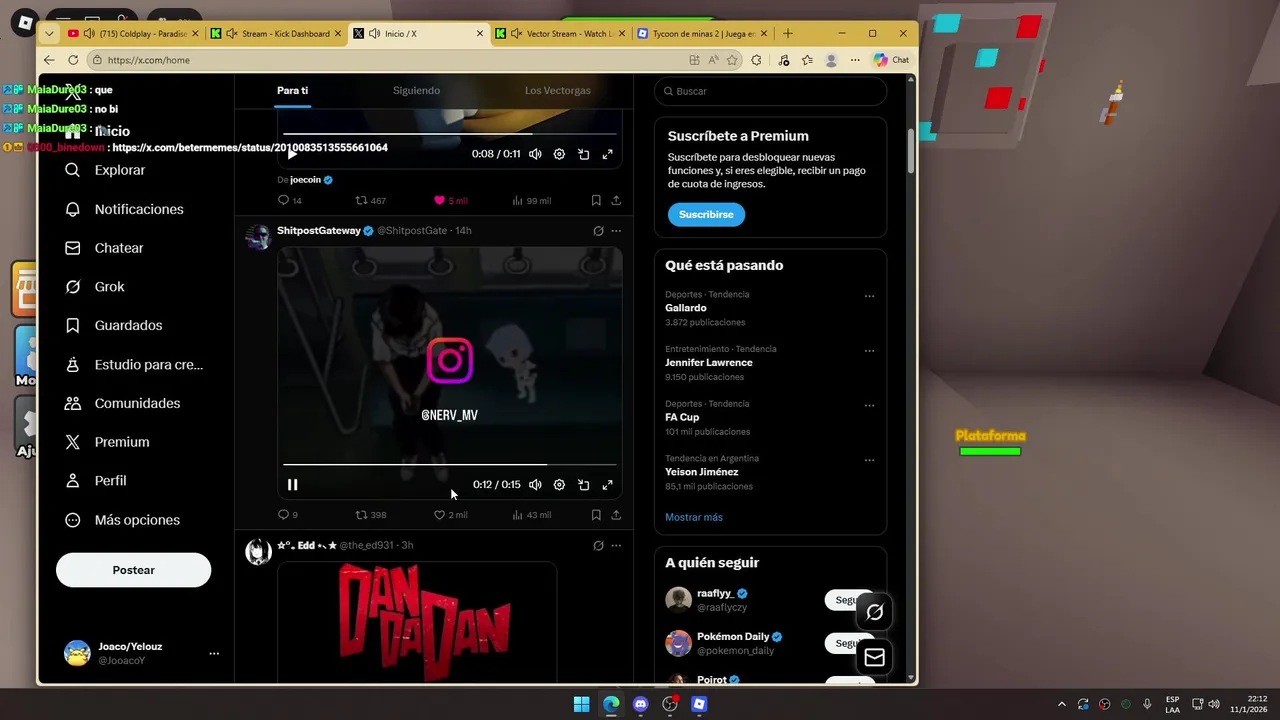This screenshot has height=720, width=1280.
Task: Mute the NERV_MV video
Action: (x=535, y=485)
